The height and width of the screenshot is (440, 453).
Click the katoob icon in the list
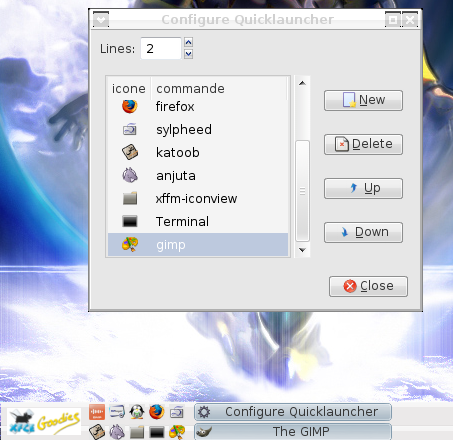[x=130, y=152]
